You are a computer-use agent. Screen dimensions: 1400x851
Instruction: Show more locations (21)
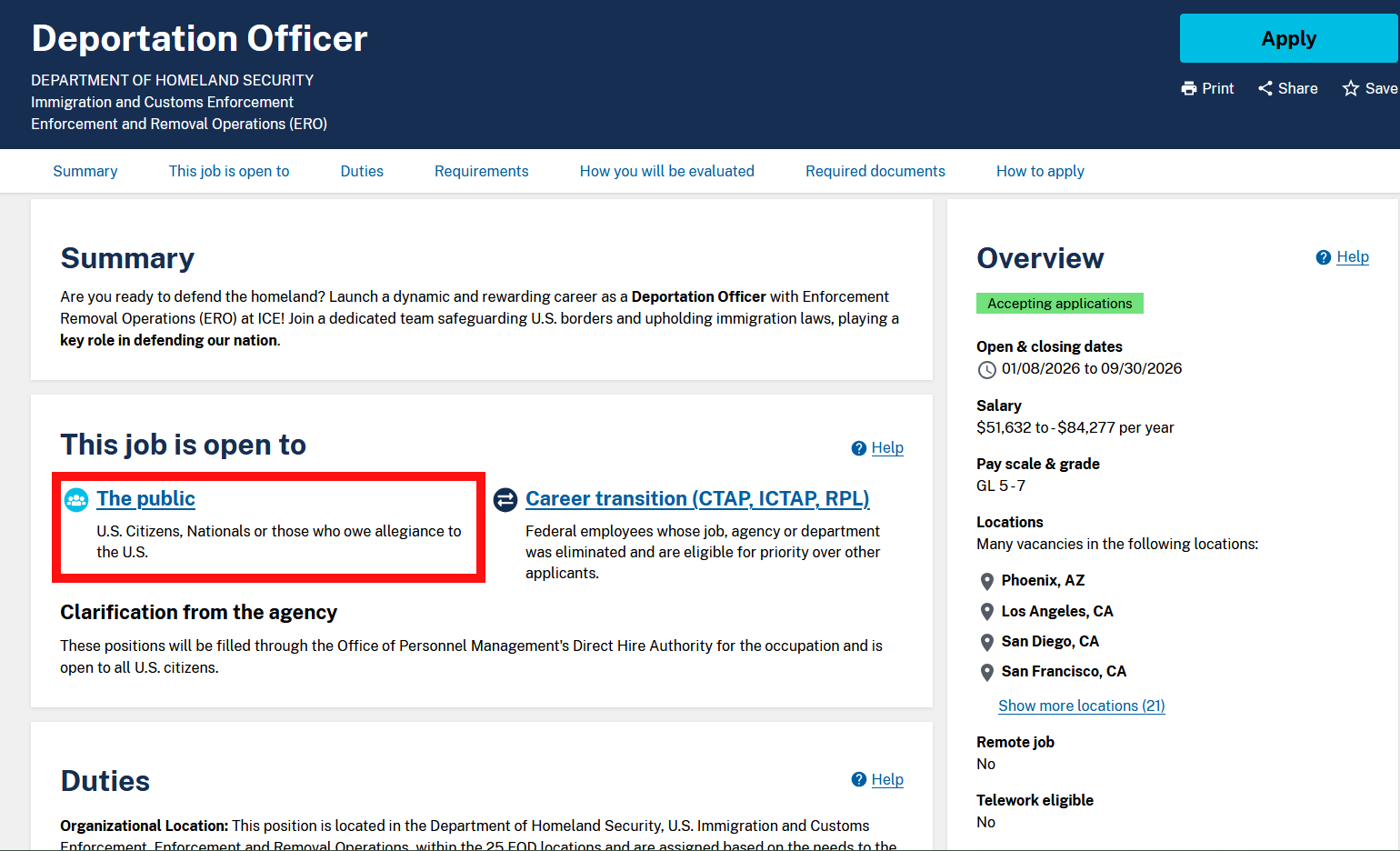(1082, 706)
